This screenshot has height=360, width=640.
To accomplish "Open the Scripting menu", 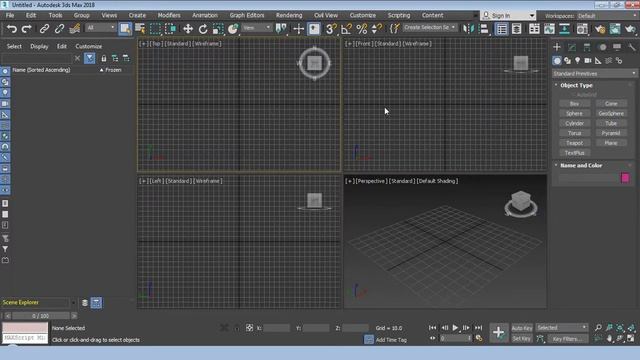I will pyautogui.click(x=399, y=15).
